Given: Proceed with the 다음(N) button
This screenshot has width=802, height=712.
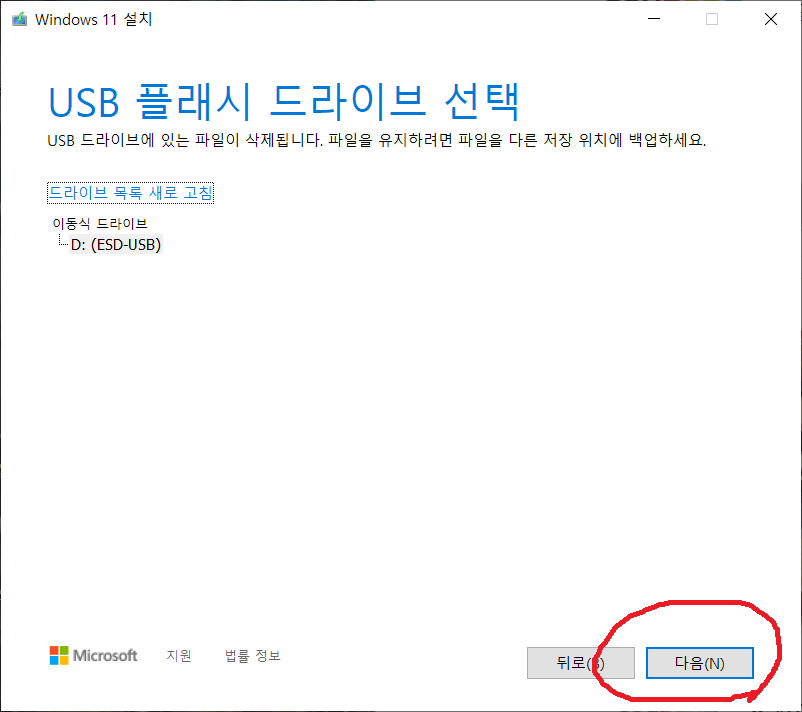Looking at the screenshot, I should coord(700,663).
